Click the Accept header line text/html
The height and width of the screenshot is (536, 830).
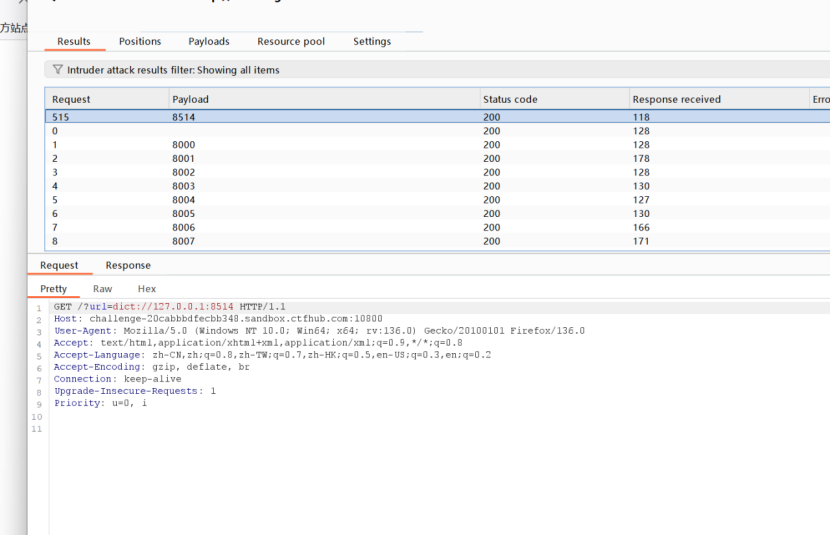tap(258, 342)
